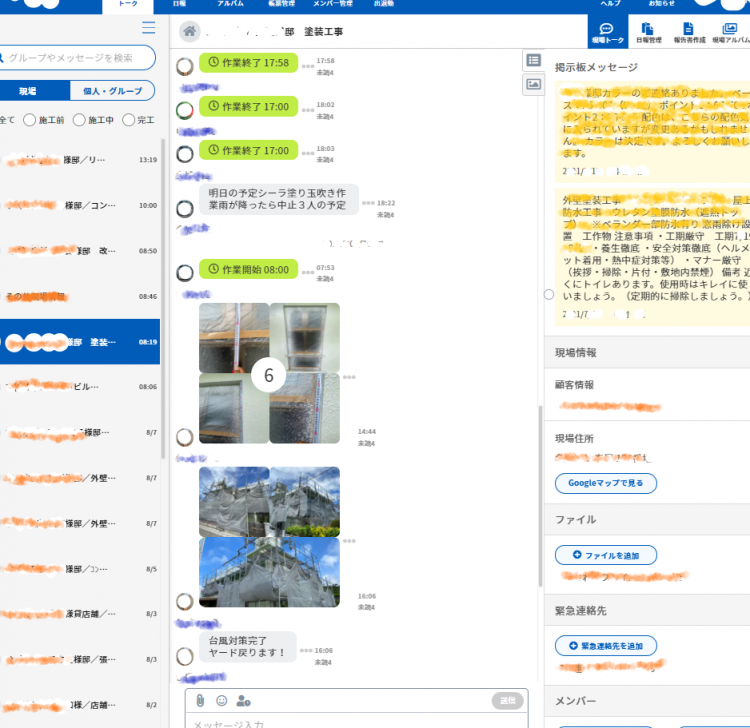
Task: Open options dots beside 明日の予定 message
Action: 368,203
